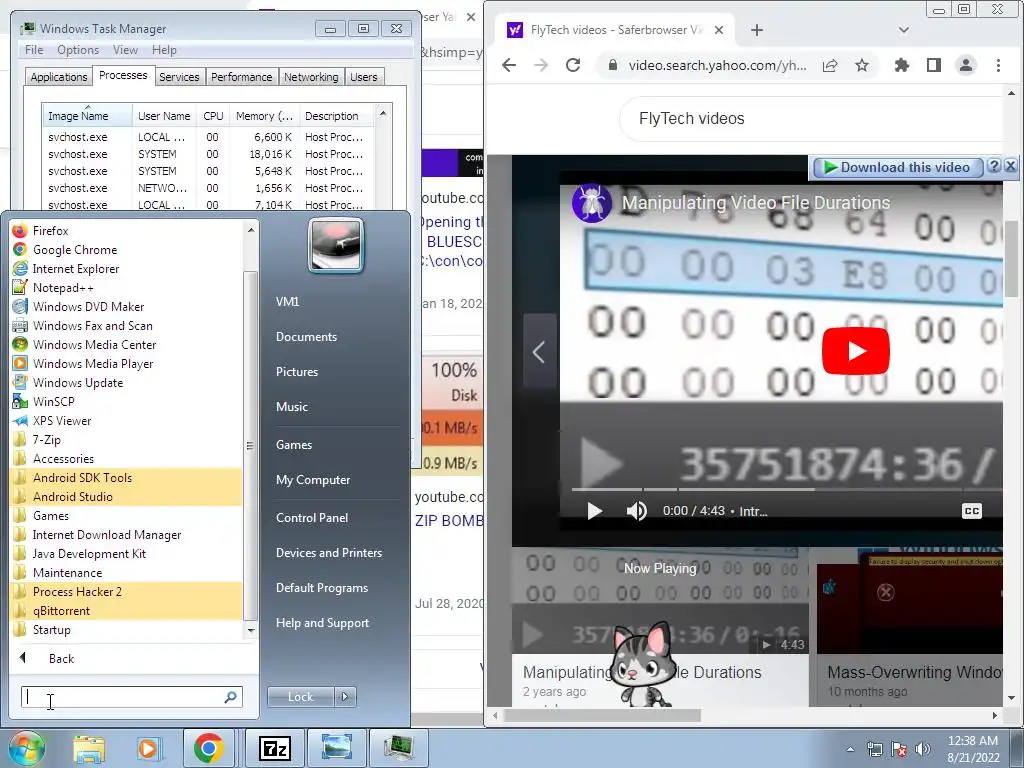The image size is (1024, 768).
Task: Go Back to main Start menu
Action: [61, 658]
